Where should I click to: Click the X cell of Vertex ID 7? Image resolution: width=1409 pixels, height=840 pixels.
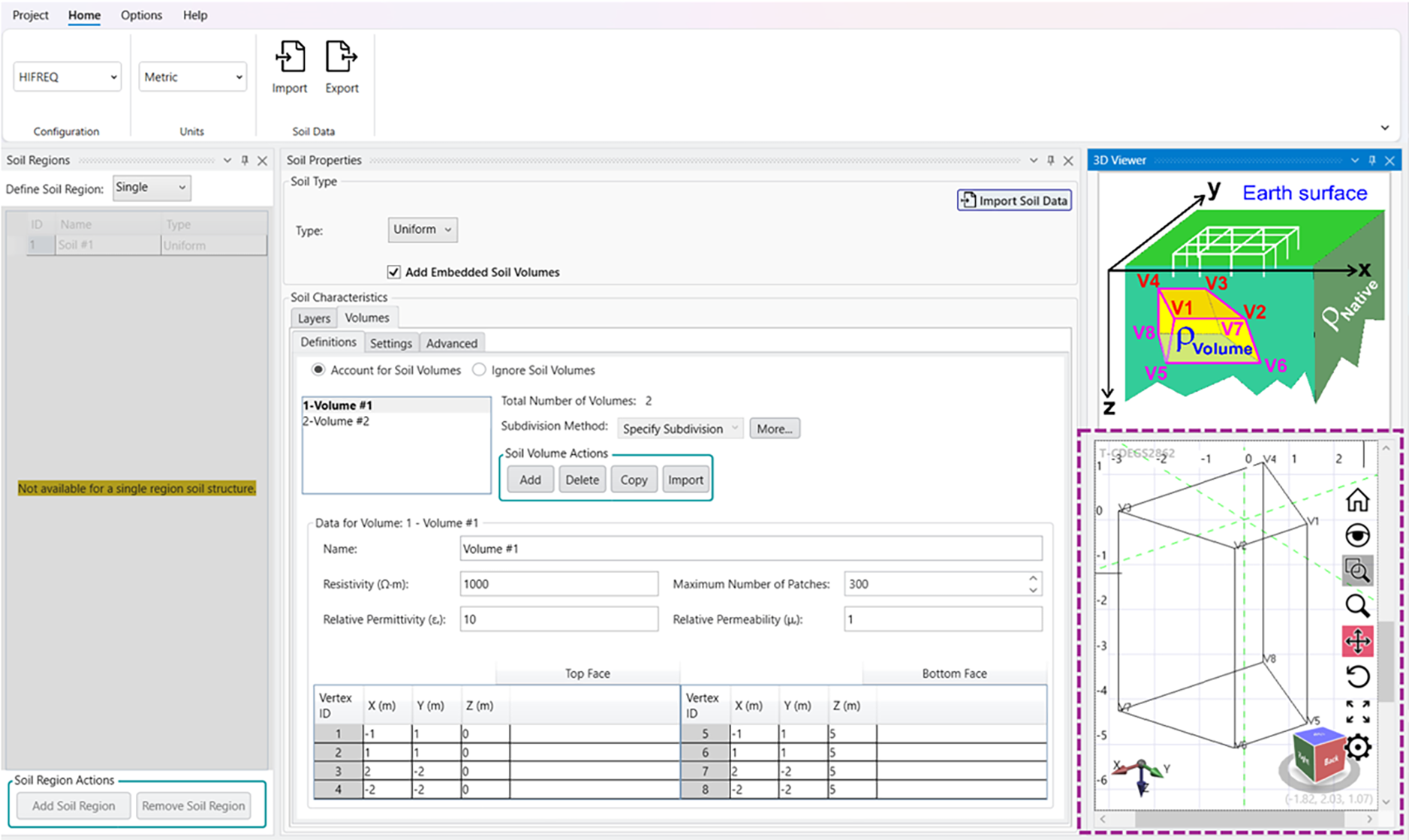pos(754,771)
